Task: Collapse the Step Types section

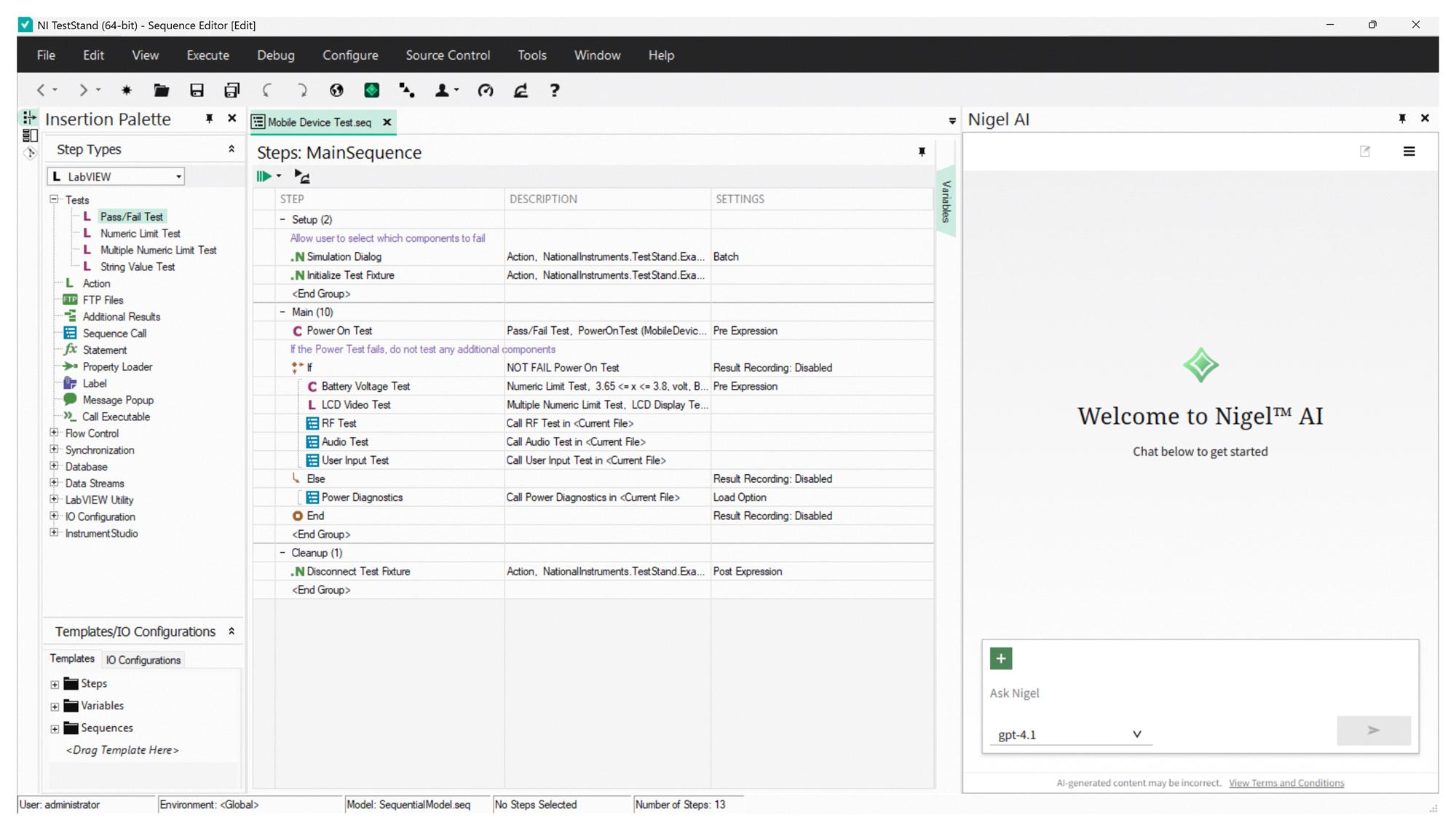Action: 232,149
